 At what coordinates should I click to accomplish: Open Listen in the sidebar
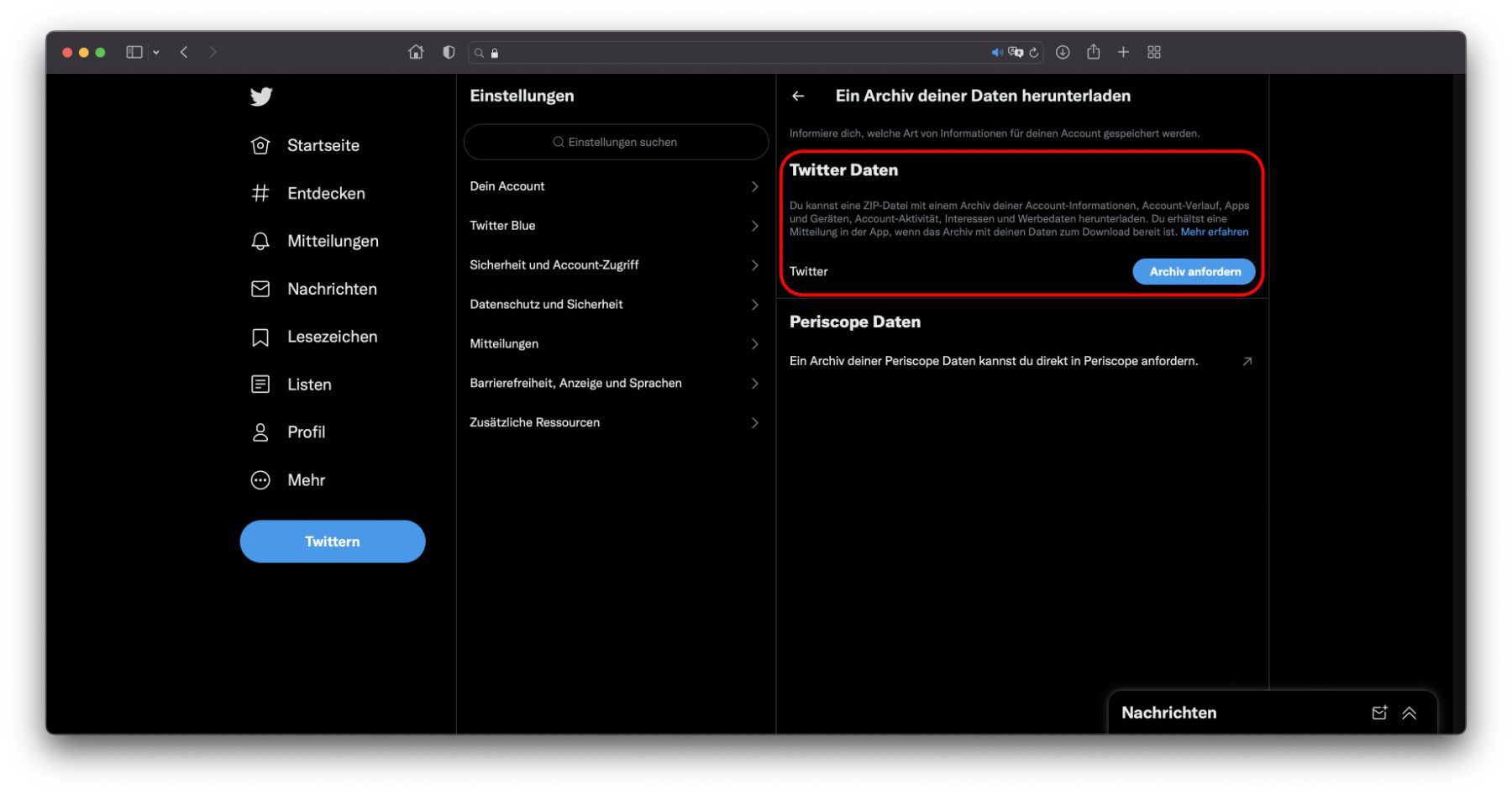point(308,384)
